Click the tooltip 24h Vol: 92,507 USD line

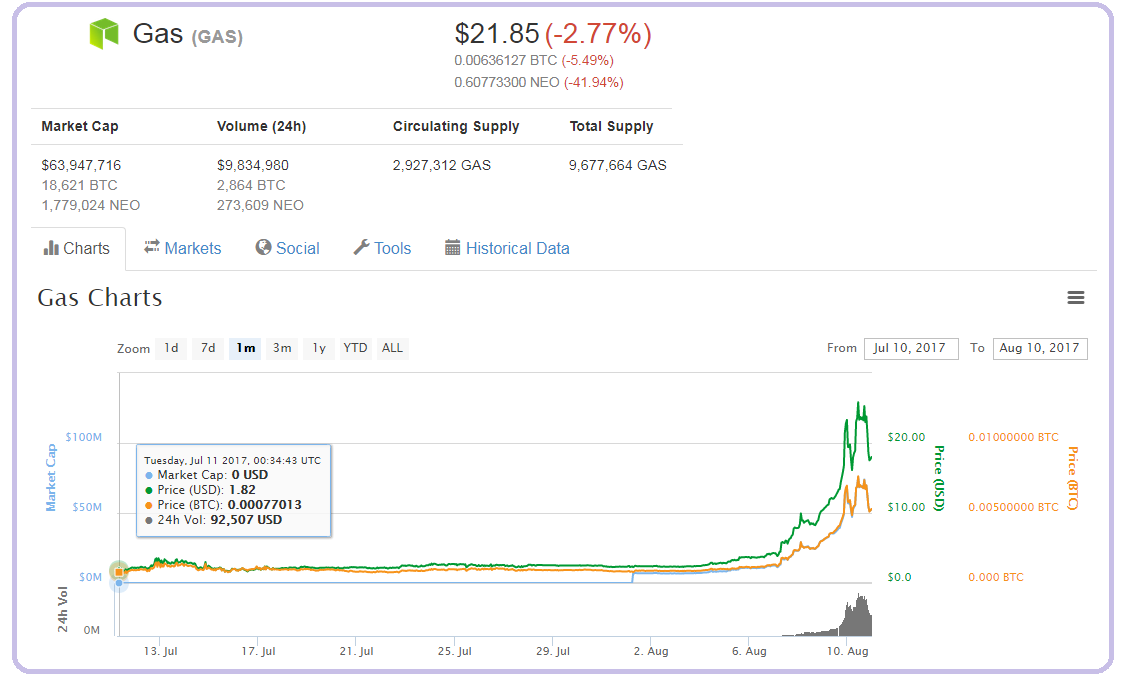click(214, 520)
